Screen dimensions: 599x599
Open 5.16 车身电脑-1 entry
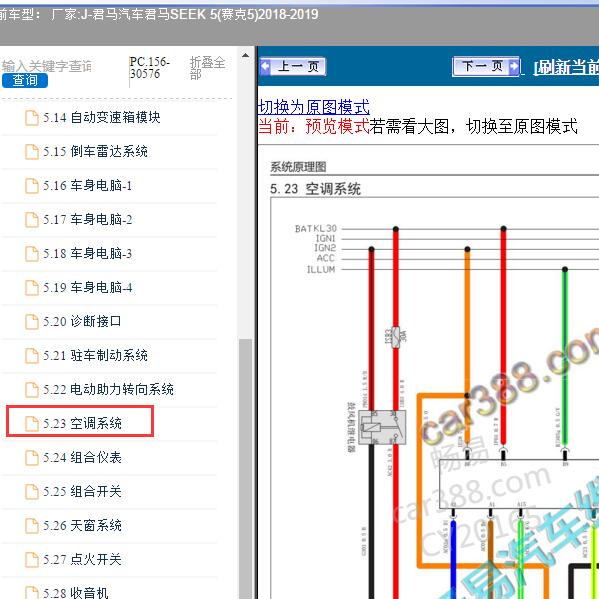click(87, 186)
